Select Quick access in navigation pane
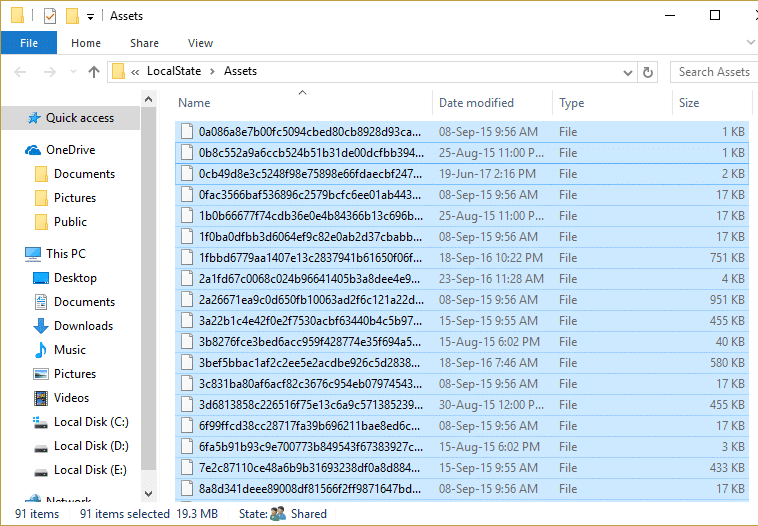Screen dimensions: 758x526 (x=71, y=118)
